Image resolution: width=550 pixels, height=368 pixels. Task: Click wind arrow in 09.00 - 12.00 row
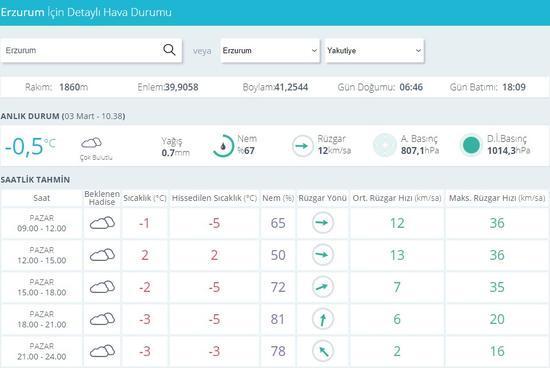[x=323, y=222]
